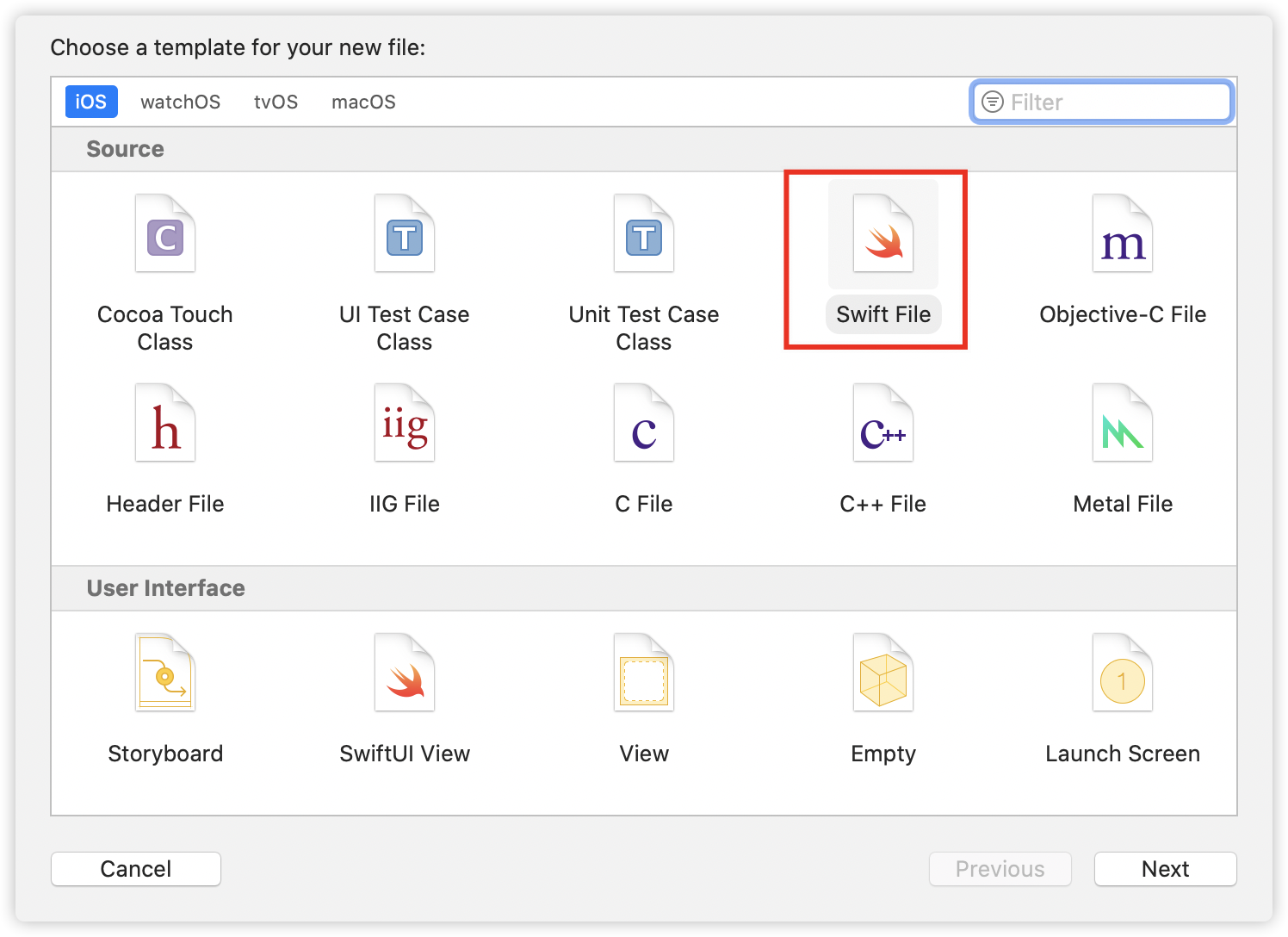Click the disabled Previous button
This screenshot has height=937, width=1288.
pos(1000,869)
